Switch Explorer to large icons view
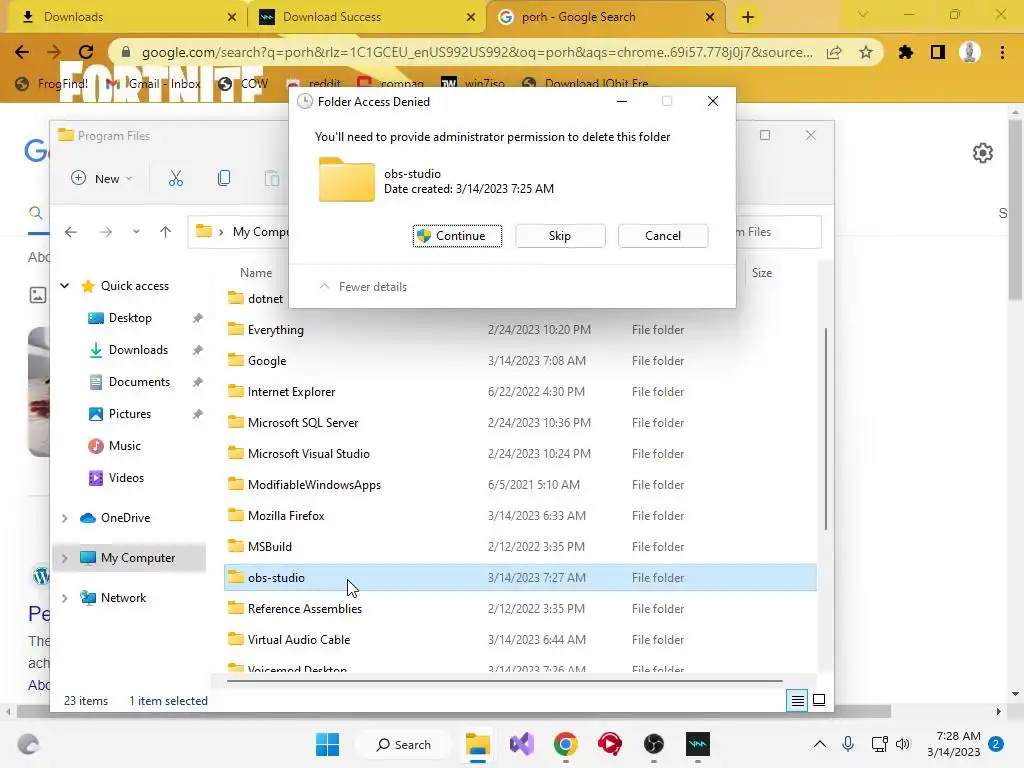The image size is (1024, 768). [x=819, y=701]
